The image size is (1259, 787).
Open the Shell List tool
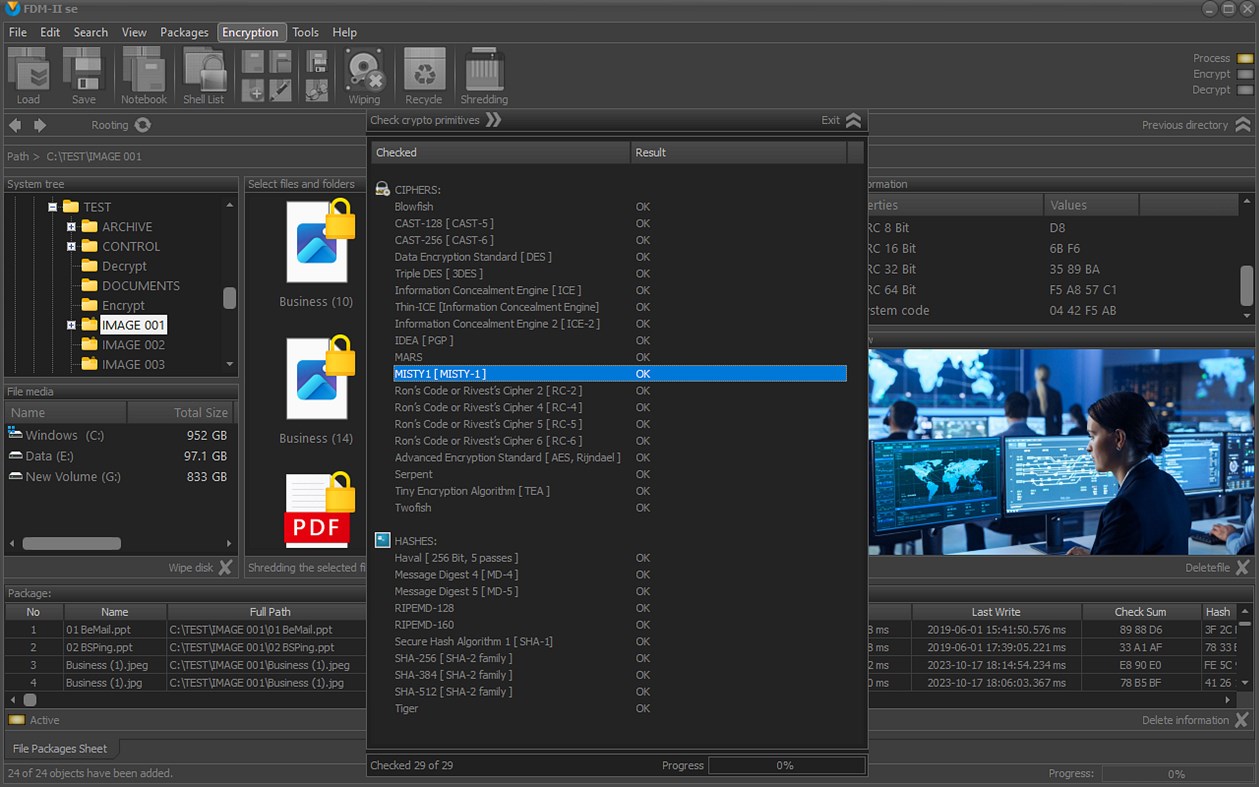tap(204, 70)
